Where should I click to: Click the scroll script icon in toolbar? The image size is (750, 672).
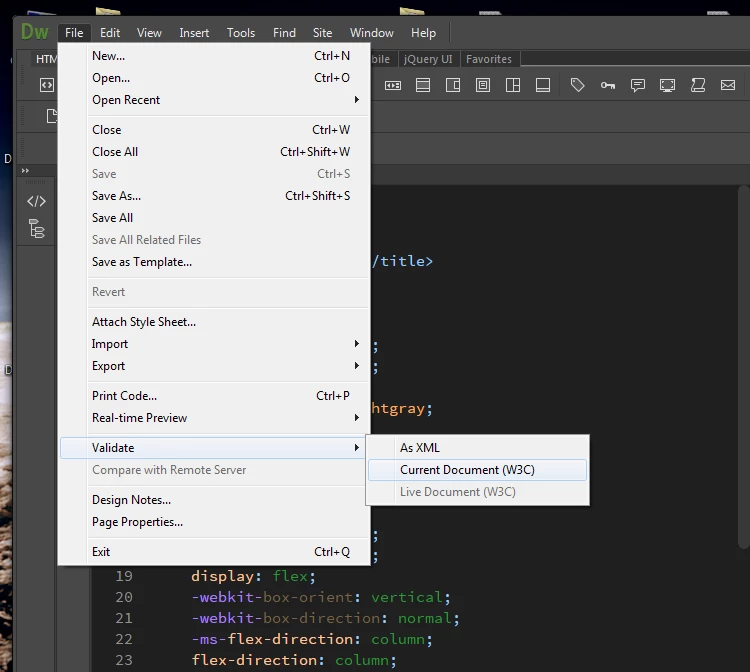click(698, 85)
